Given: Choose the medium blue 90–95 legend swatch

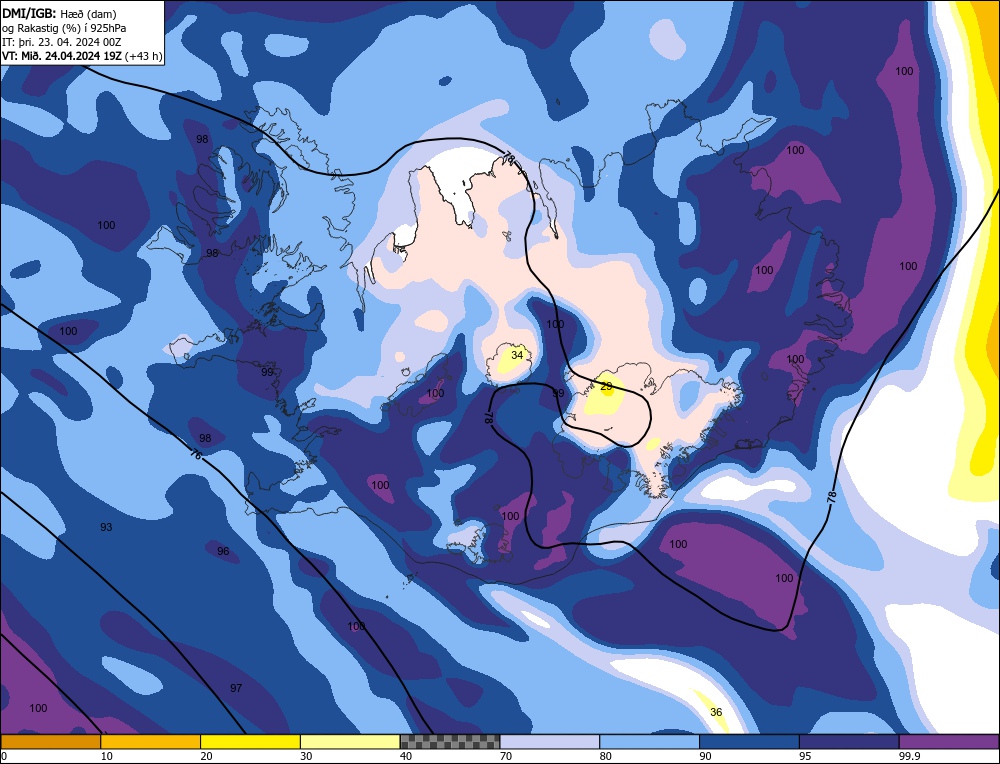Looking at the screenshot, I should pyautogui.click(x=749, y=741).
